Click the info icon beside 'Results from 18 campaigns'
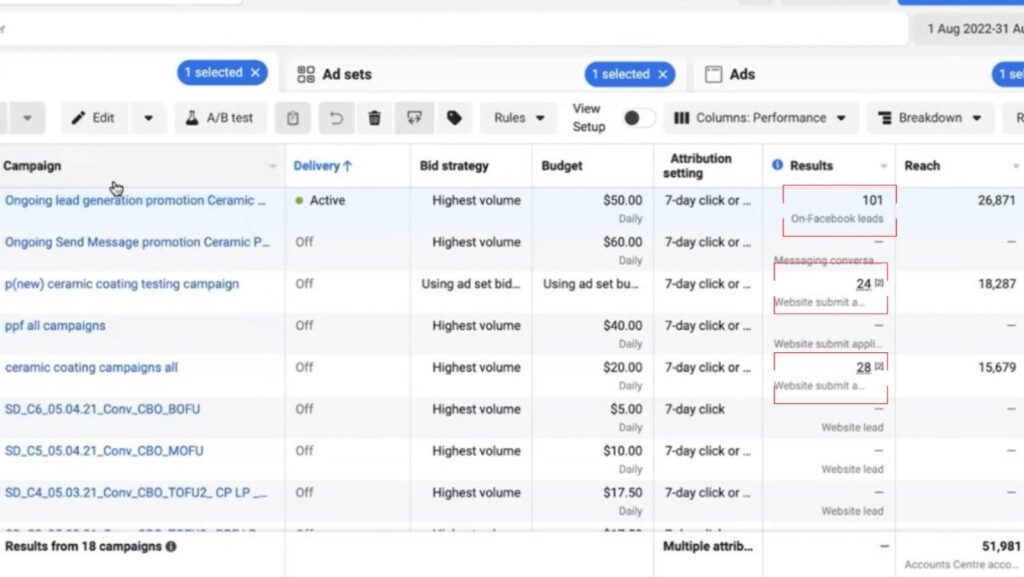The image size is (1024, 577). (x=171, y=547)
